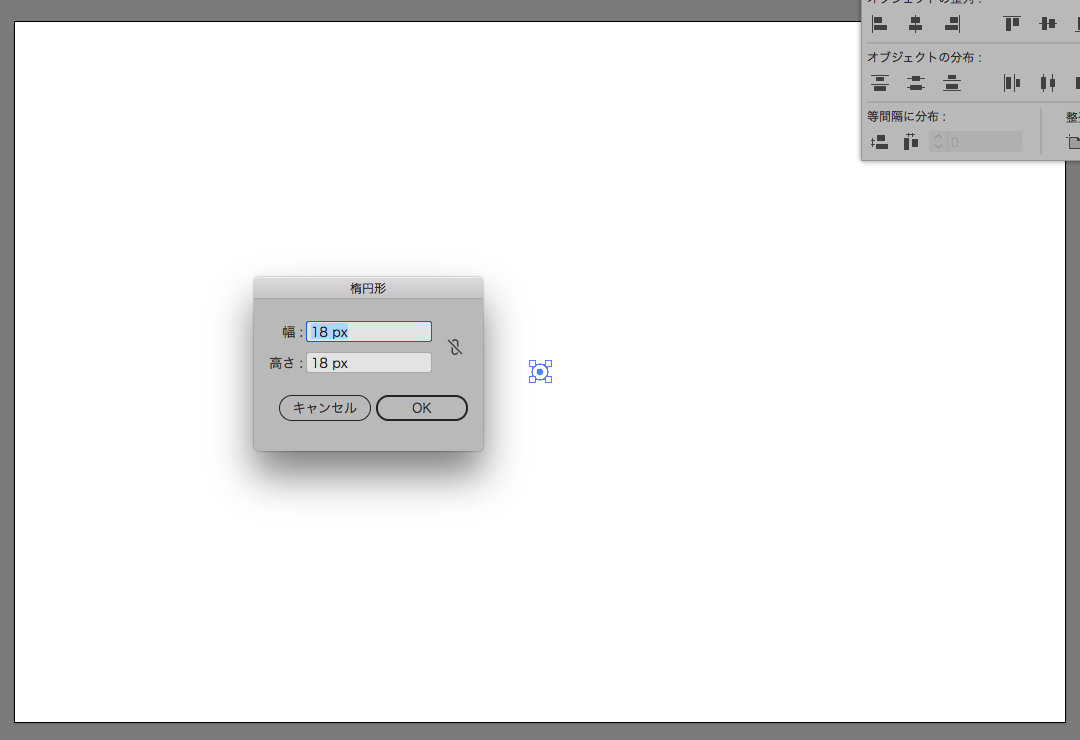Click horizontal align center icon
This screenshot has height=740, width=1080.
point(915,24)
